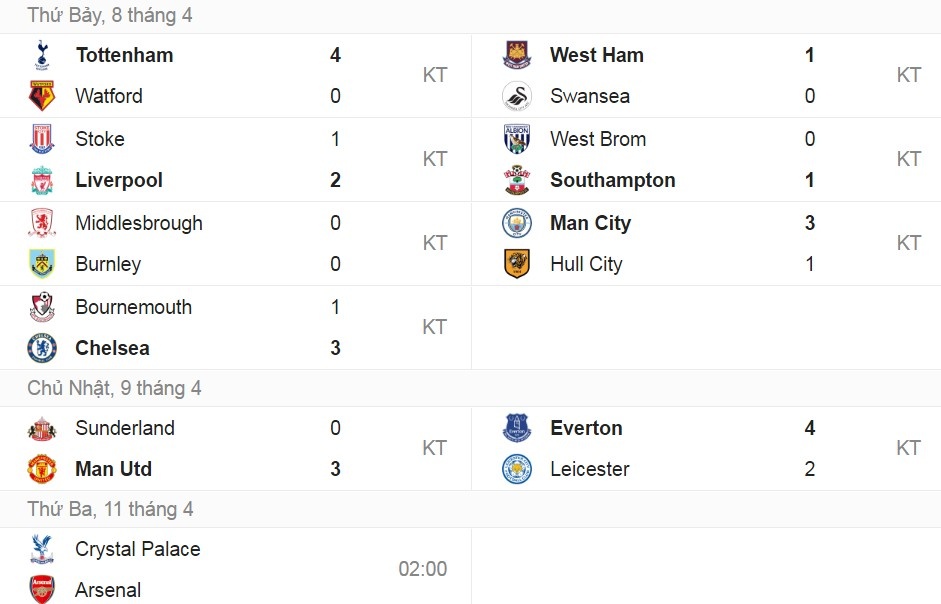Open the Watford club crest

point(41,96)
